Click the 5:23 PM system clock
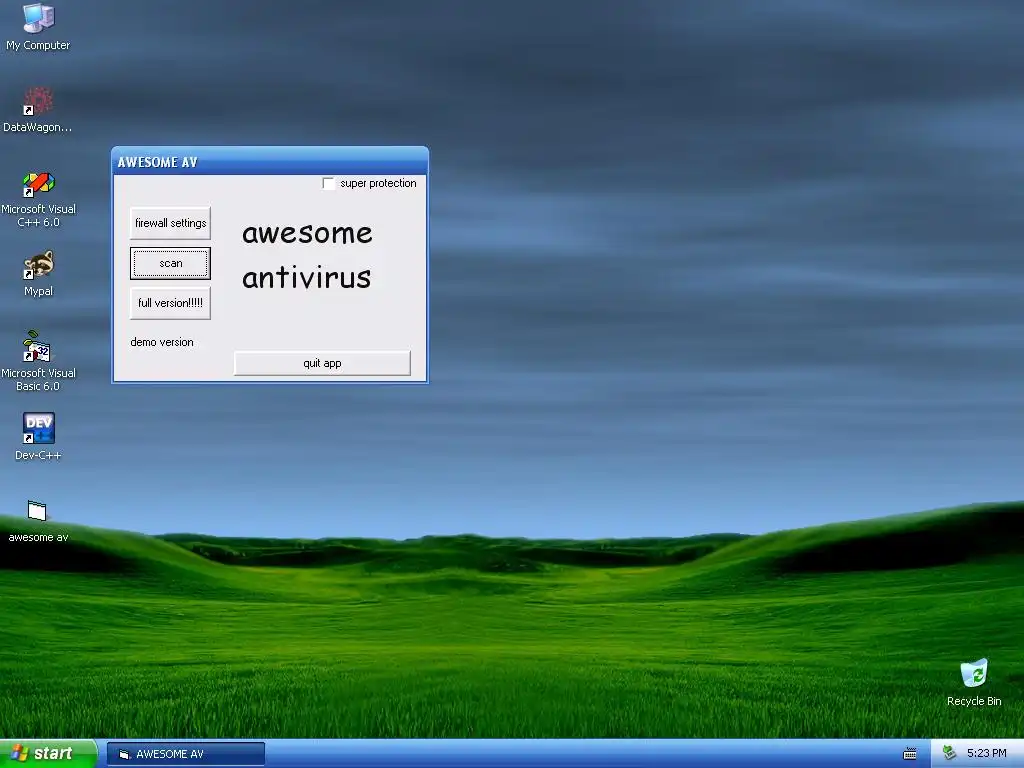Viewport: 1024px width, 768px height. pyautogui.click(x=986, y=754)
